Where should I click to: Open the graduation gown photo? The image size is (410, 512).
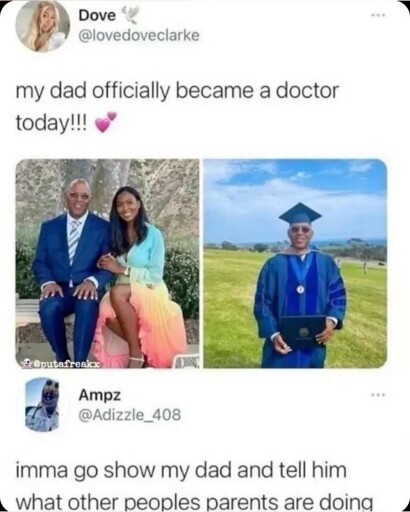tap(295, 264)
